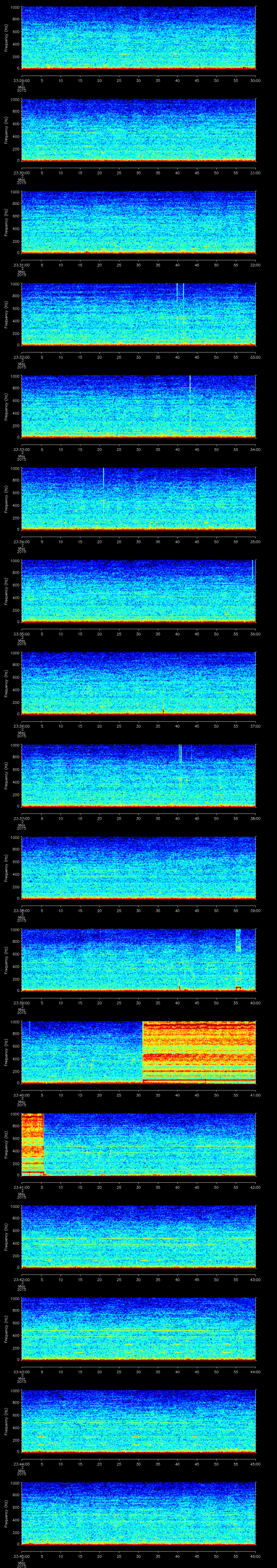This screenshot has width=277, height=1568.
Task: Click Frequency (Hz) axis label of 23:40 spectrogram
Action: (x=6, y=1052)
